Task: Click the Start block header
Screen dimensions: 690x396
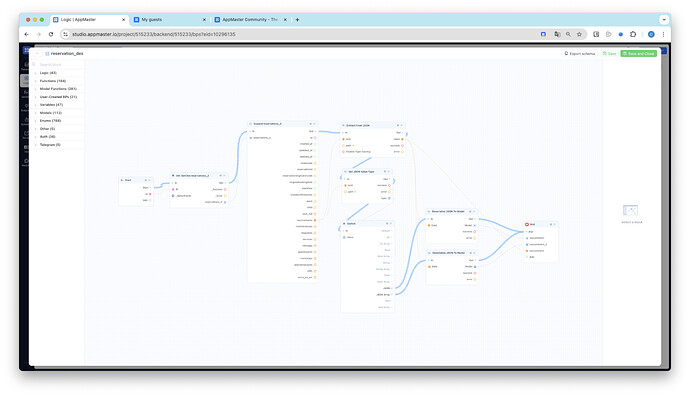Action: [x=136, y=180]
